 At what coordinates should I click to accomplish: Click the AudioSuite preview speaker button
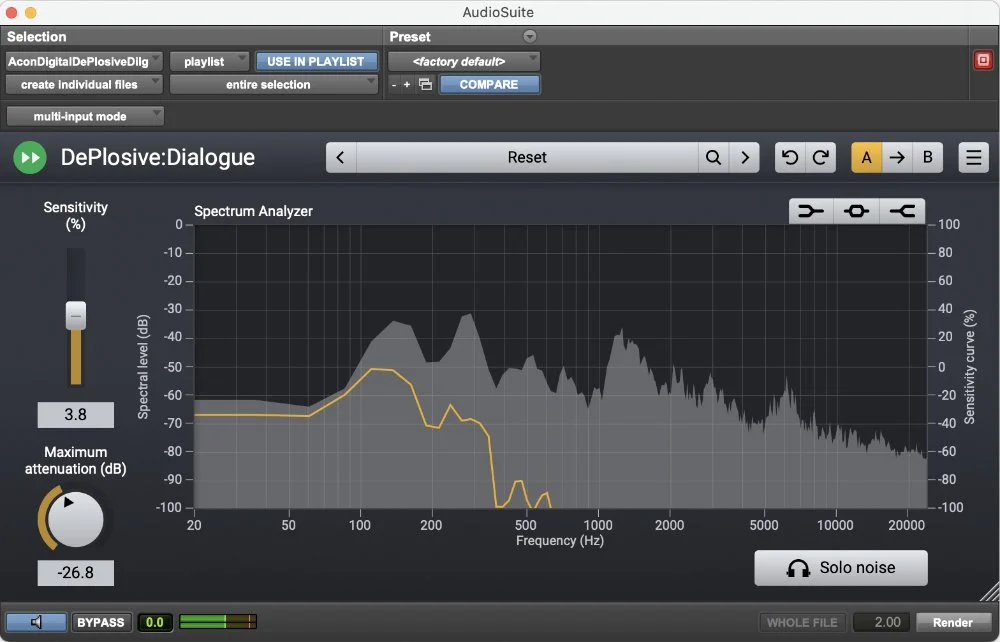36,622
